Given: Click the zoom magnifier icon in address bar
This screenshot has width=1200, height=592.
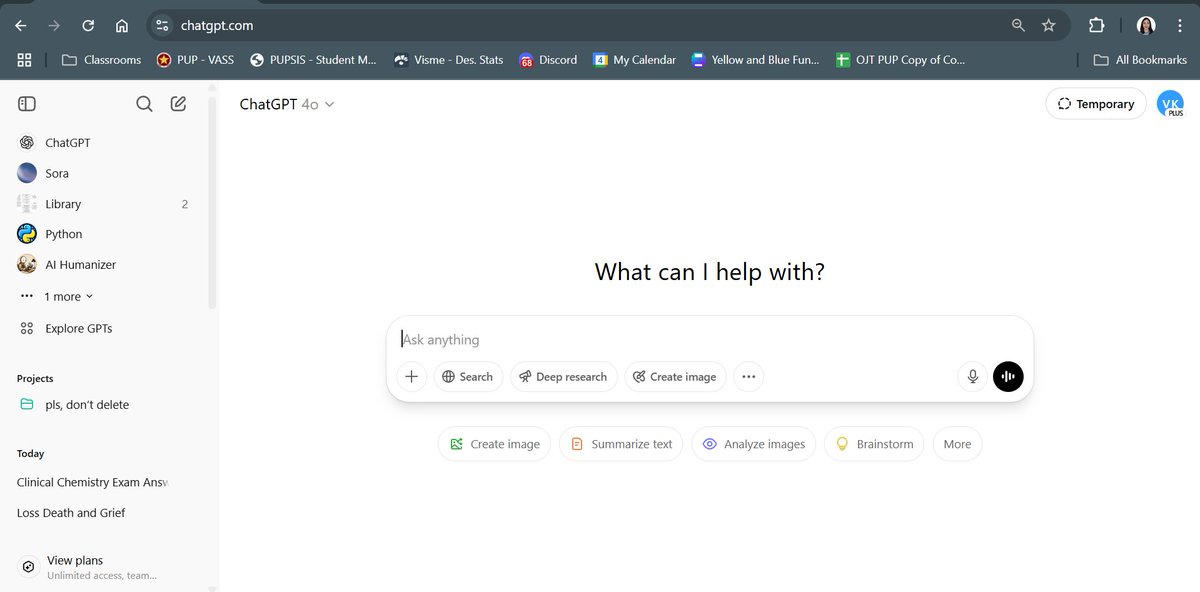Looking at the screenshot, I should pyautogui.click(x=1018, y=25).
